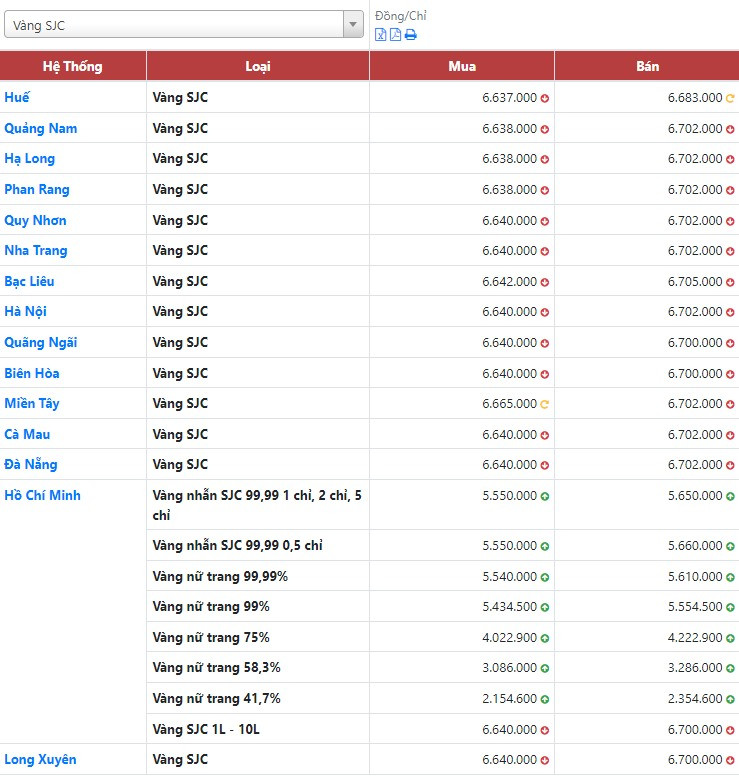Click the green up icon next to 5.660.000
The width and height of the screenshot is (739, 776).
pos(730,546)
